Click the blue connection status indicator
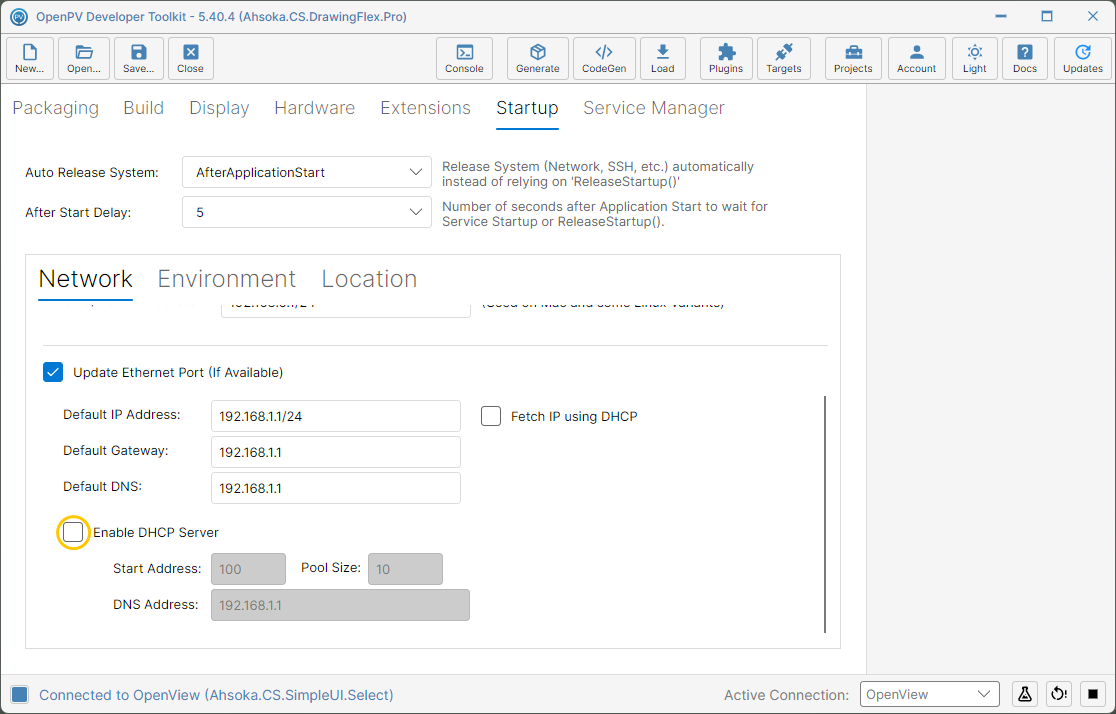Viewport: 1116px width, 714px height. coord(20,695)
